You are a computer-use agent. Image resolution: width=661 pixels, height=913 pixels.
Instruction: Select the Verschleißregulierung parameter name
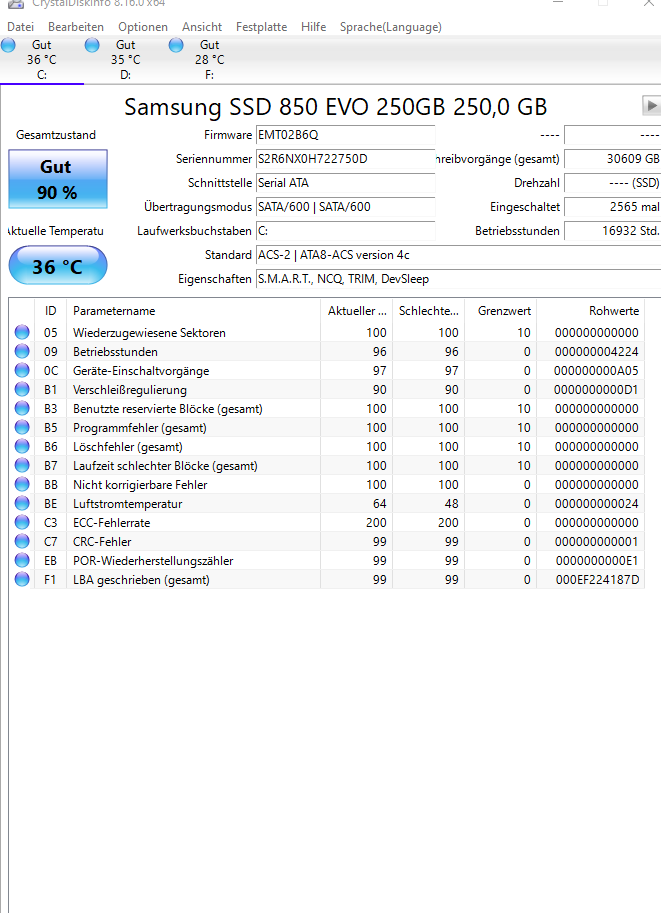point(129,390)
